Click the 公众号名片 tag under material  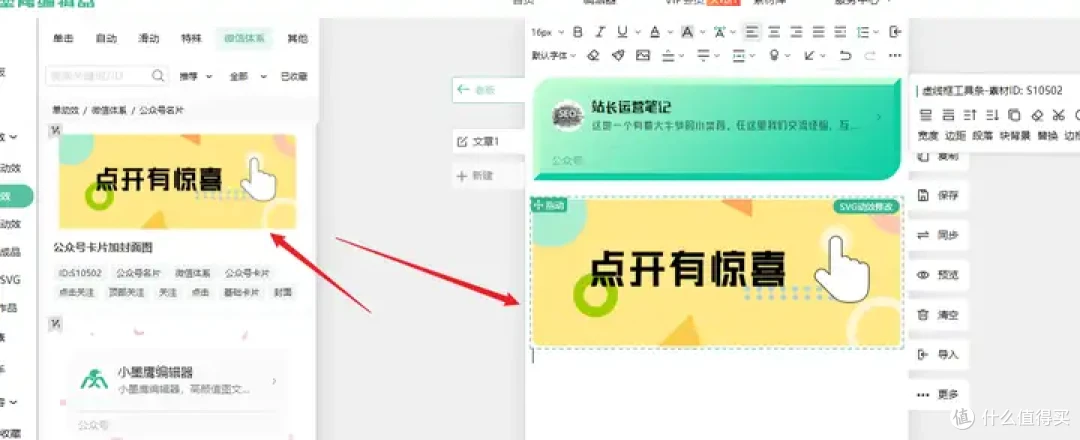[138, 273]
